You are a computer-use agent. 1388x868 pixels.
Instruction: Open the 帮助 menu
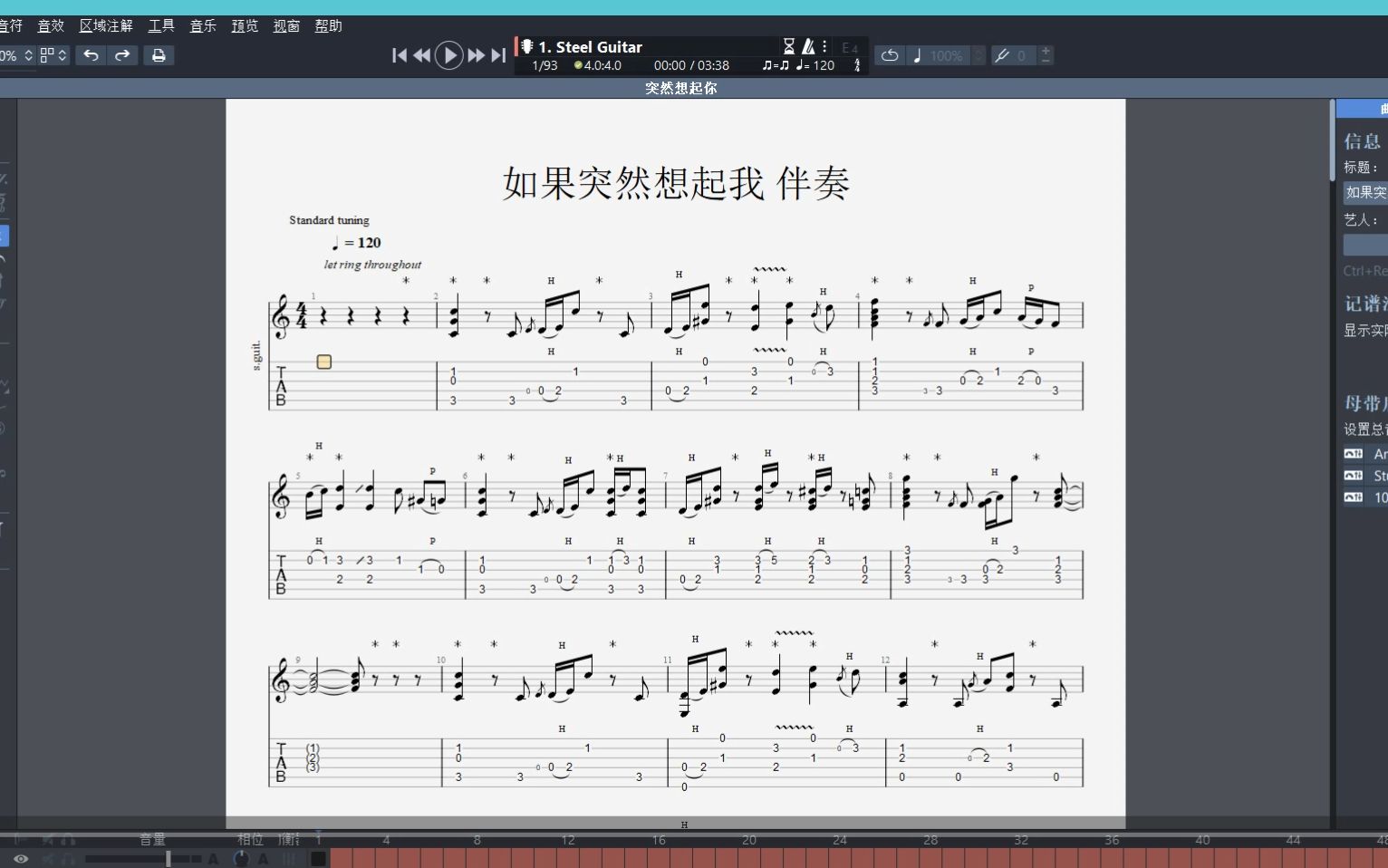point(328,25)
